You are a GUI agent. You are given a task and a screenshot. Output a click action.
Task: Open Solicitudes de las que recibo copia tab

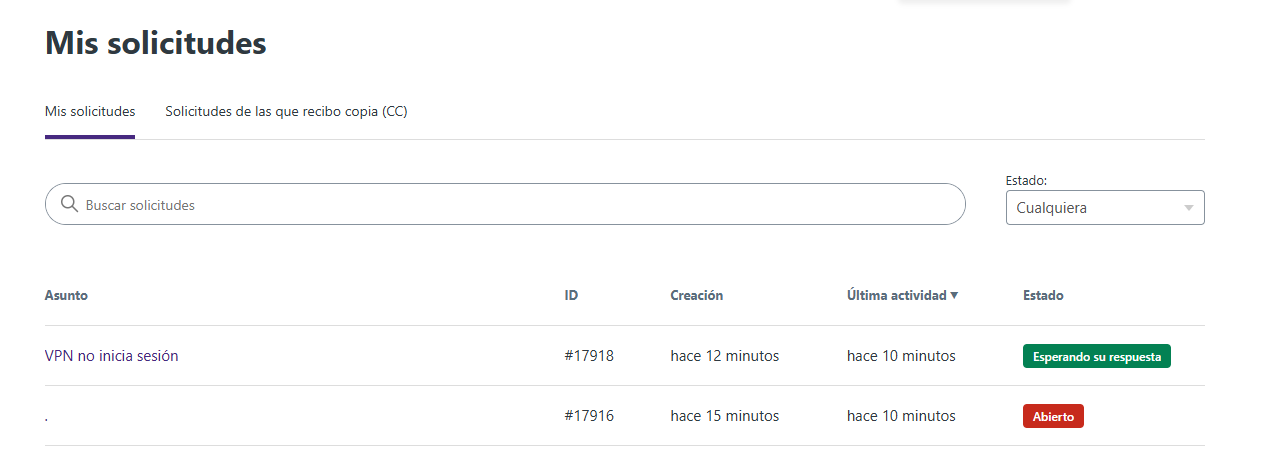pos(286,111)
